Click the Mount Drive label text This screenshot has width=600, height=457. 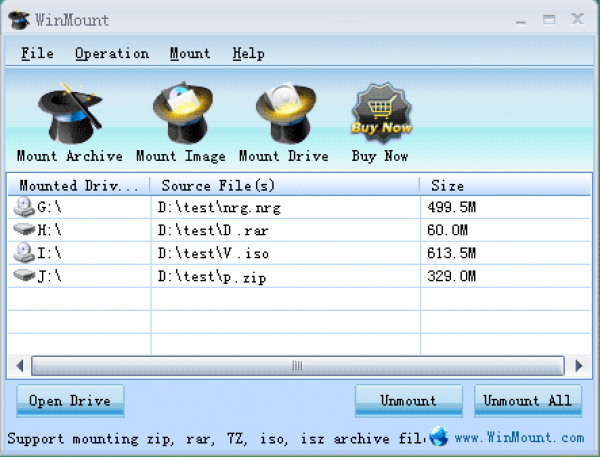284,156
